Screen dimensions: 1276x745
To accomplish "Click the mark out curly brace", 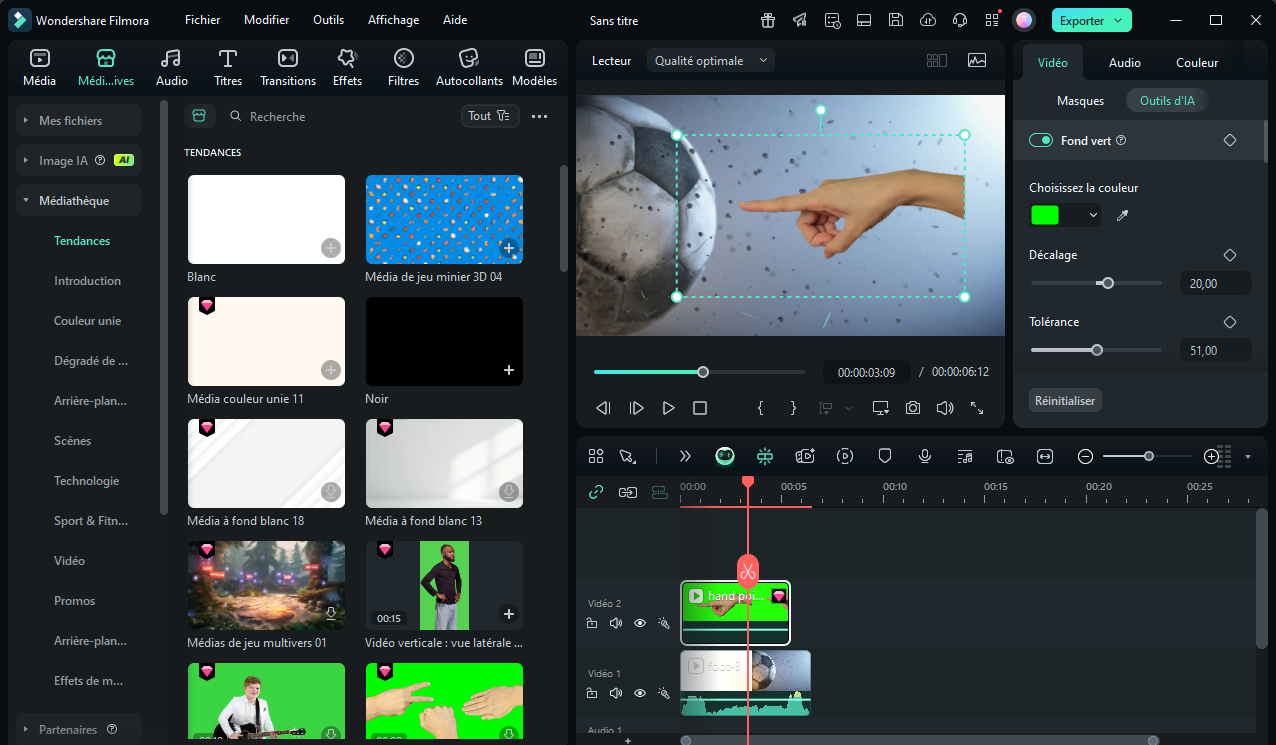I will 793,408.
